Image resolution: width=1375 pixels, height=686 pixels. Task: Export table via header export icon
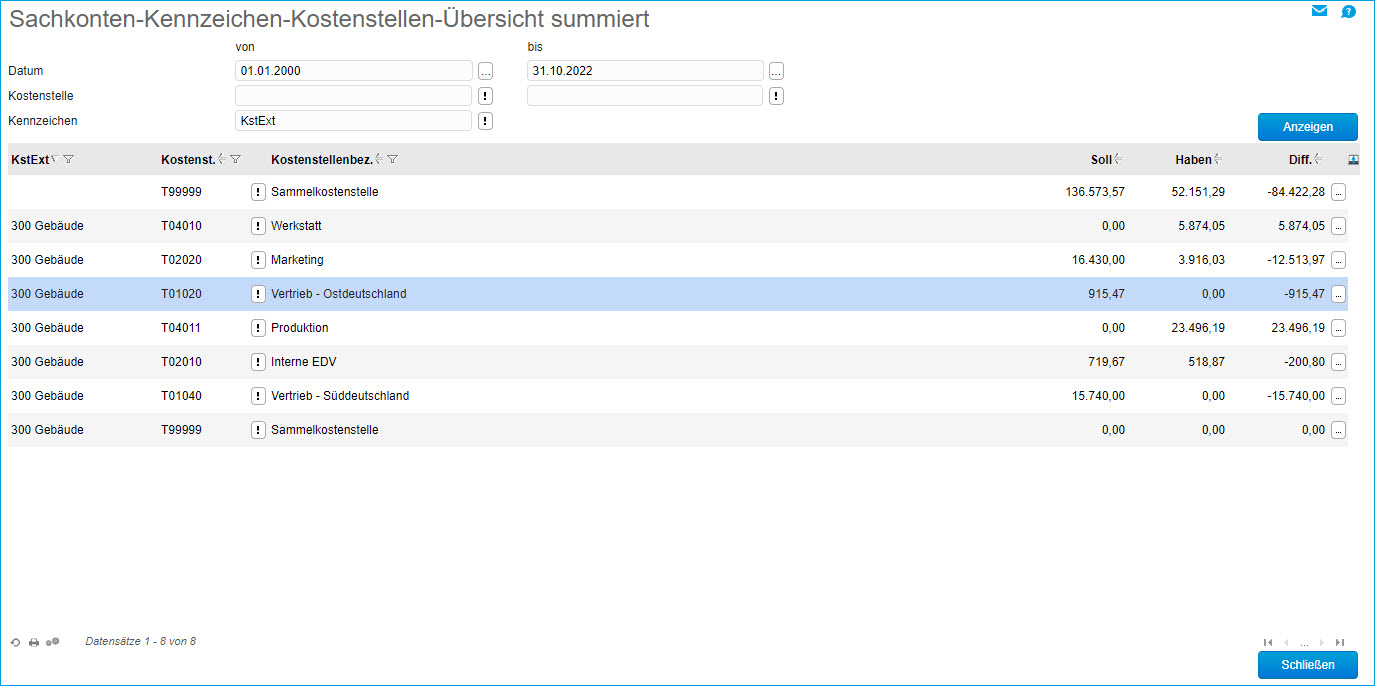(1354, 159)
